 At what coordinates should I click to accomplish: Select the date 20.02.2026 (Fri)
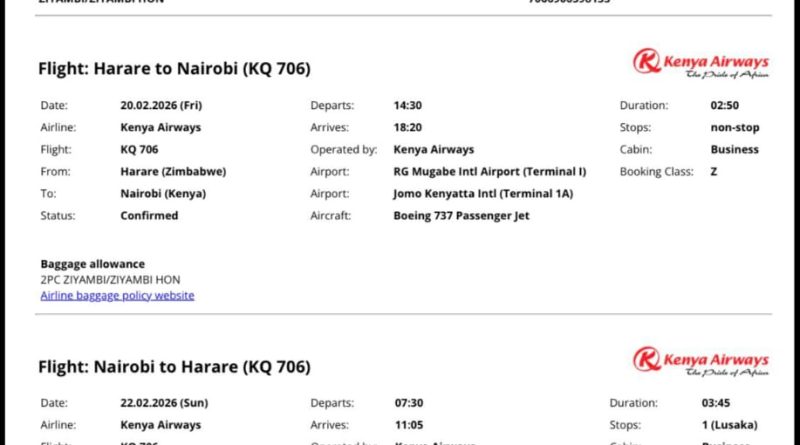tap(161, 105)
